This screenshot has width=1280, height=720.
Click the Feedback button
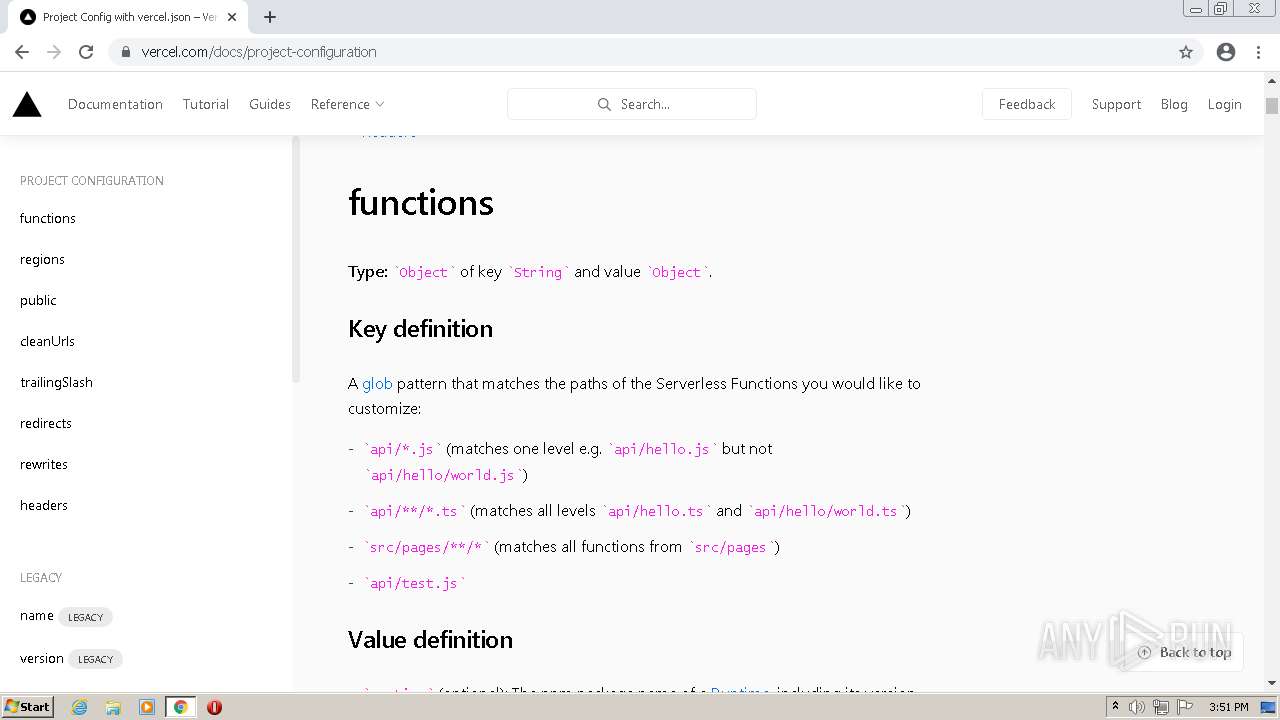coord(1026,104)
